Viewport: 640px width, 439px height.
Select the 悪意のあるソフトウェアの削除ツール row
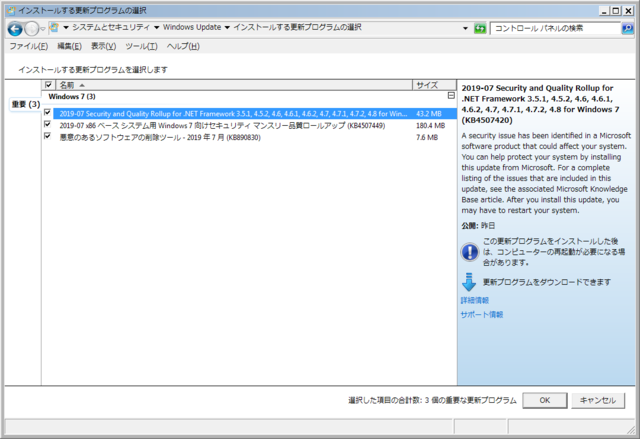point(255,137)
